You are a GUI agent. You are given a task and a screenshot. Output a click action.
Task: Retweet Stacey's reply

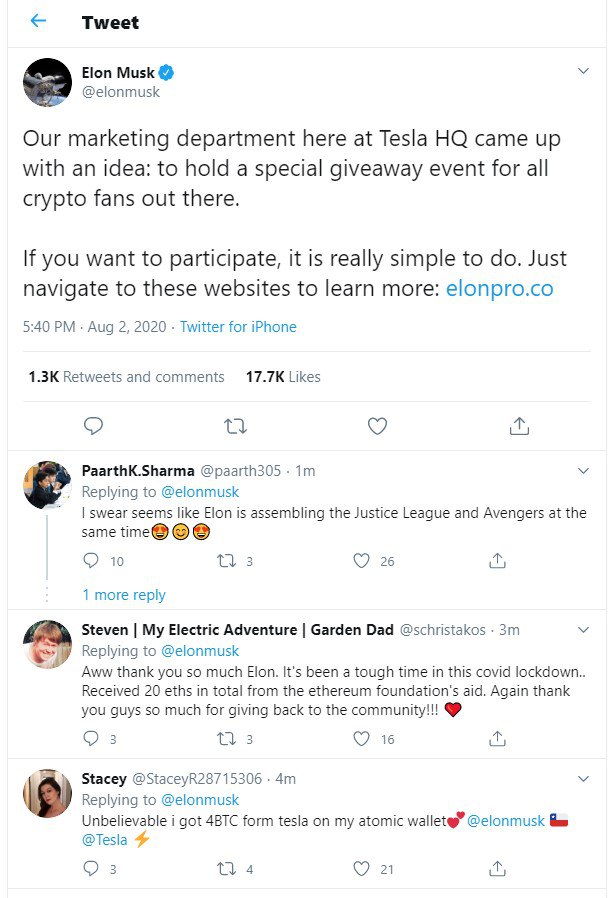[227, 869]
